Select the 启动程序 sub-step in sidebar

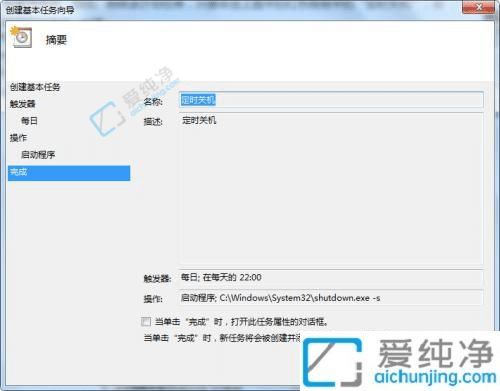(38, 155)
